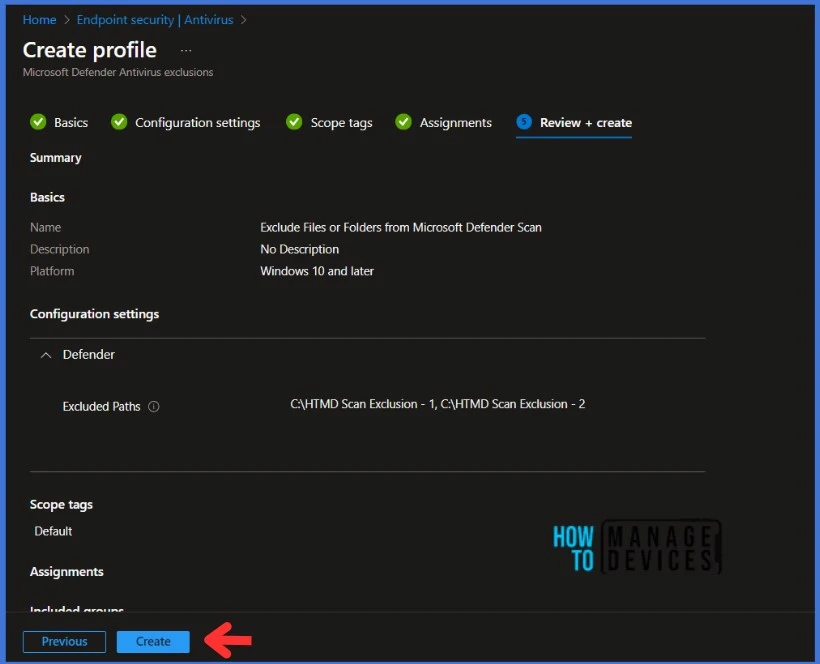Click 'Windows 10 and later' platform value

[317, 271]
